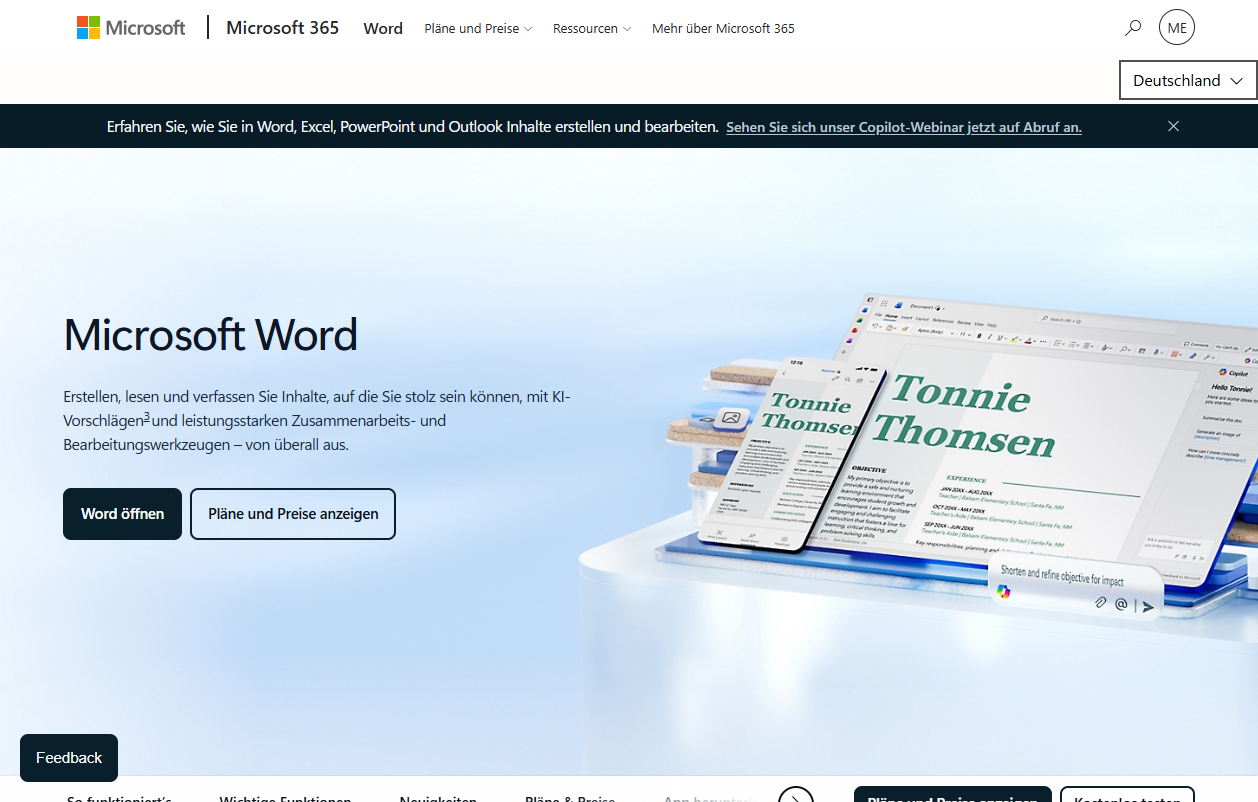1258x802 pixels.
Task: Click the Microsoft Word heading
Action: (211, 334)
